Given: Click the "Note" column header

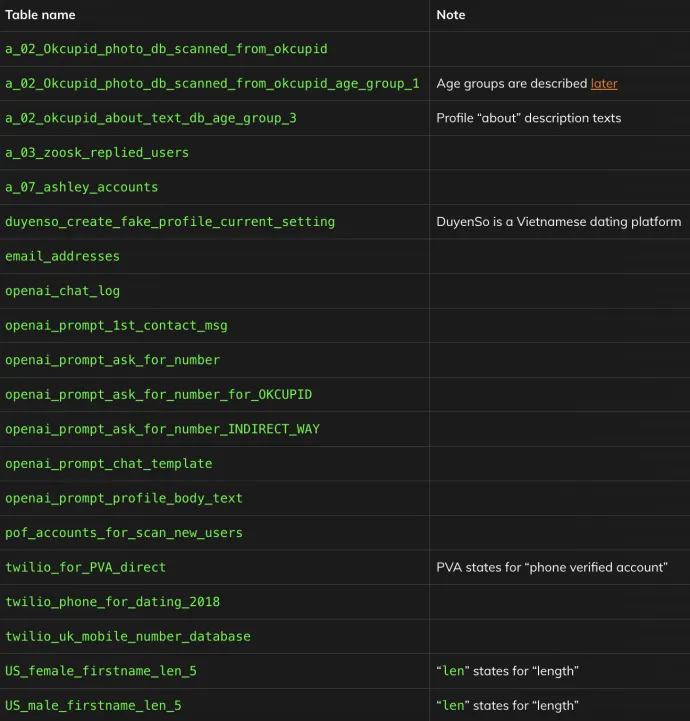Looking at the screenshot, I should tap(450, 15).
